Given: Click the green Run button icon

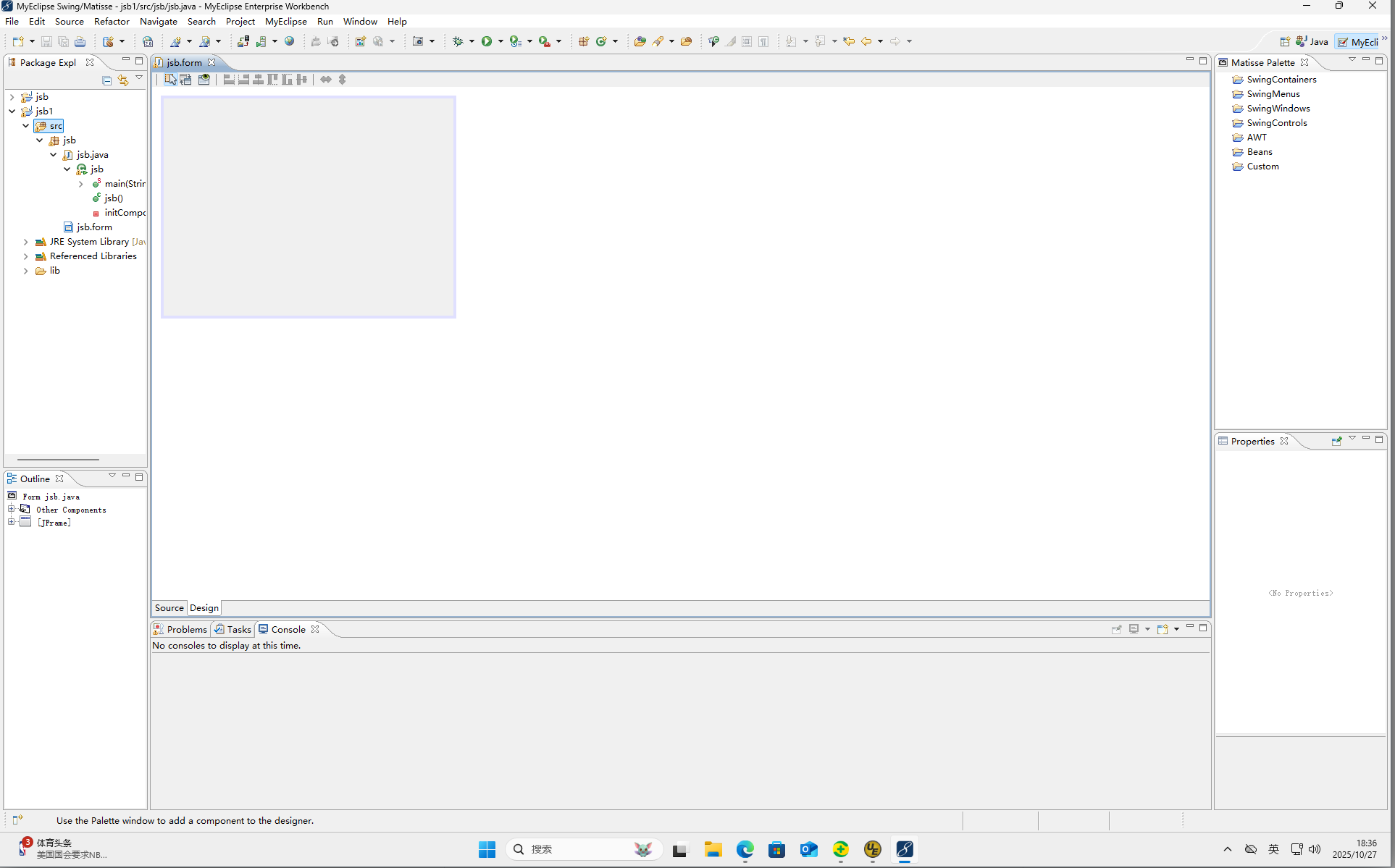Looking at the screenshot, I should pos(487,41).
